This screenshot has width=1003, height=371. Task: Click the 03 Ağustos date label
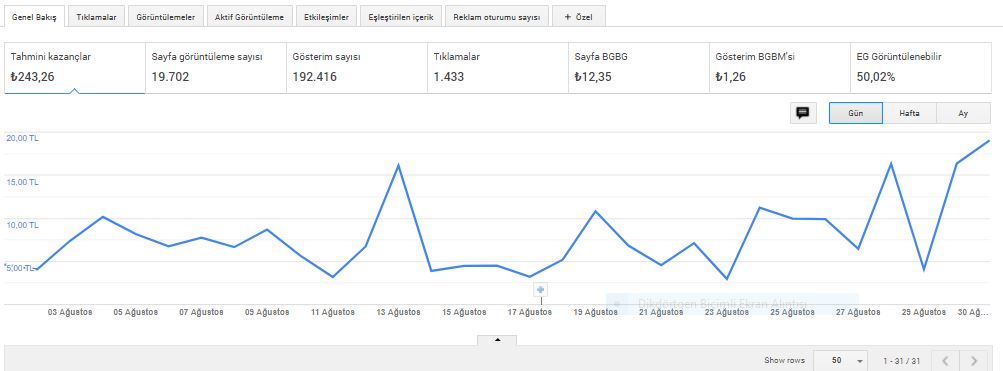[70, 312]
